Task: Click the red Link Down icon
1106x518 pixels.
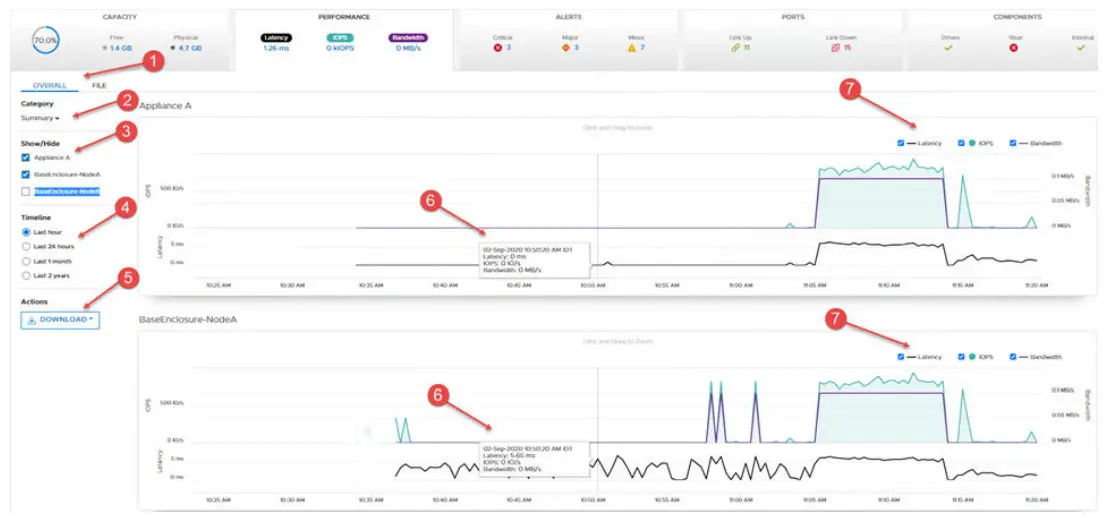Action: [834, 47]
